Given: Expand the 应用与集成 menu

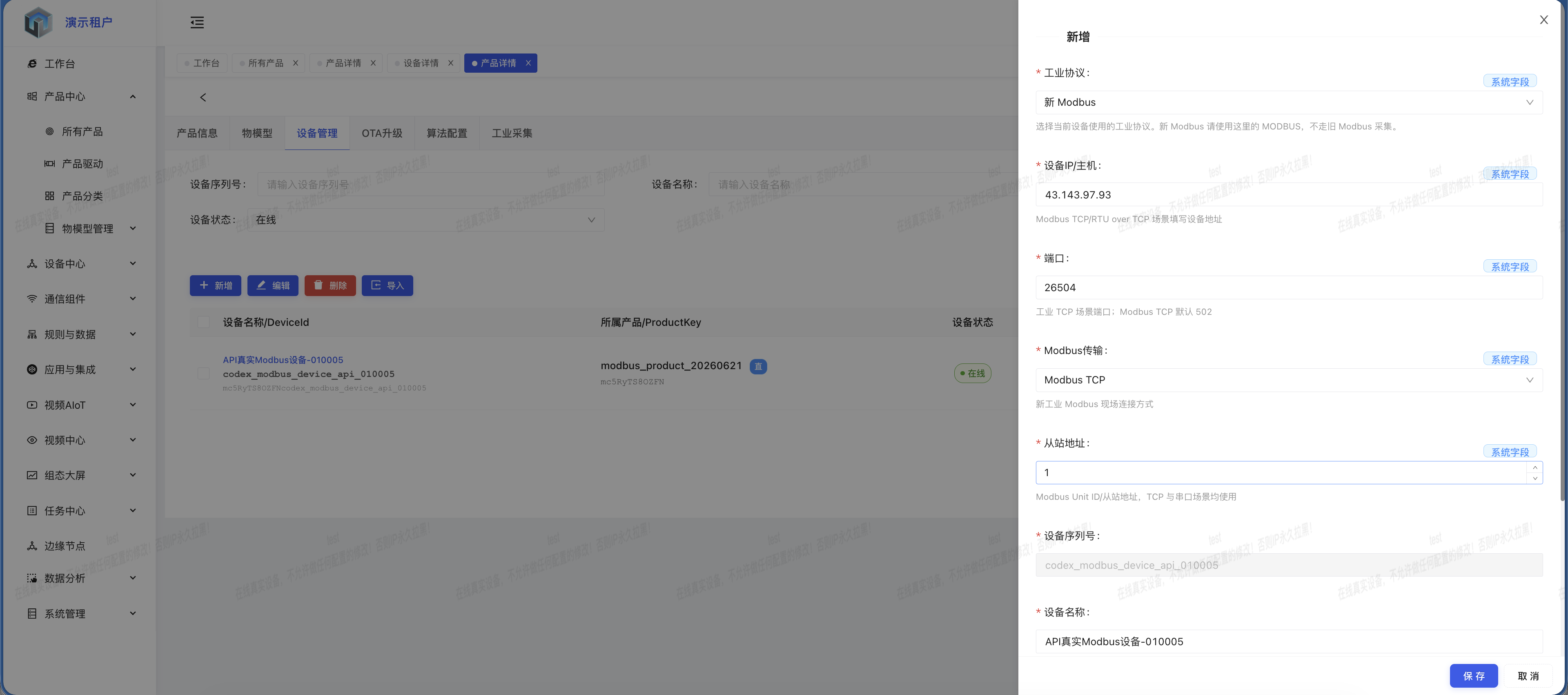Looking at the screenshot, I should (x=133, y=370).
